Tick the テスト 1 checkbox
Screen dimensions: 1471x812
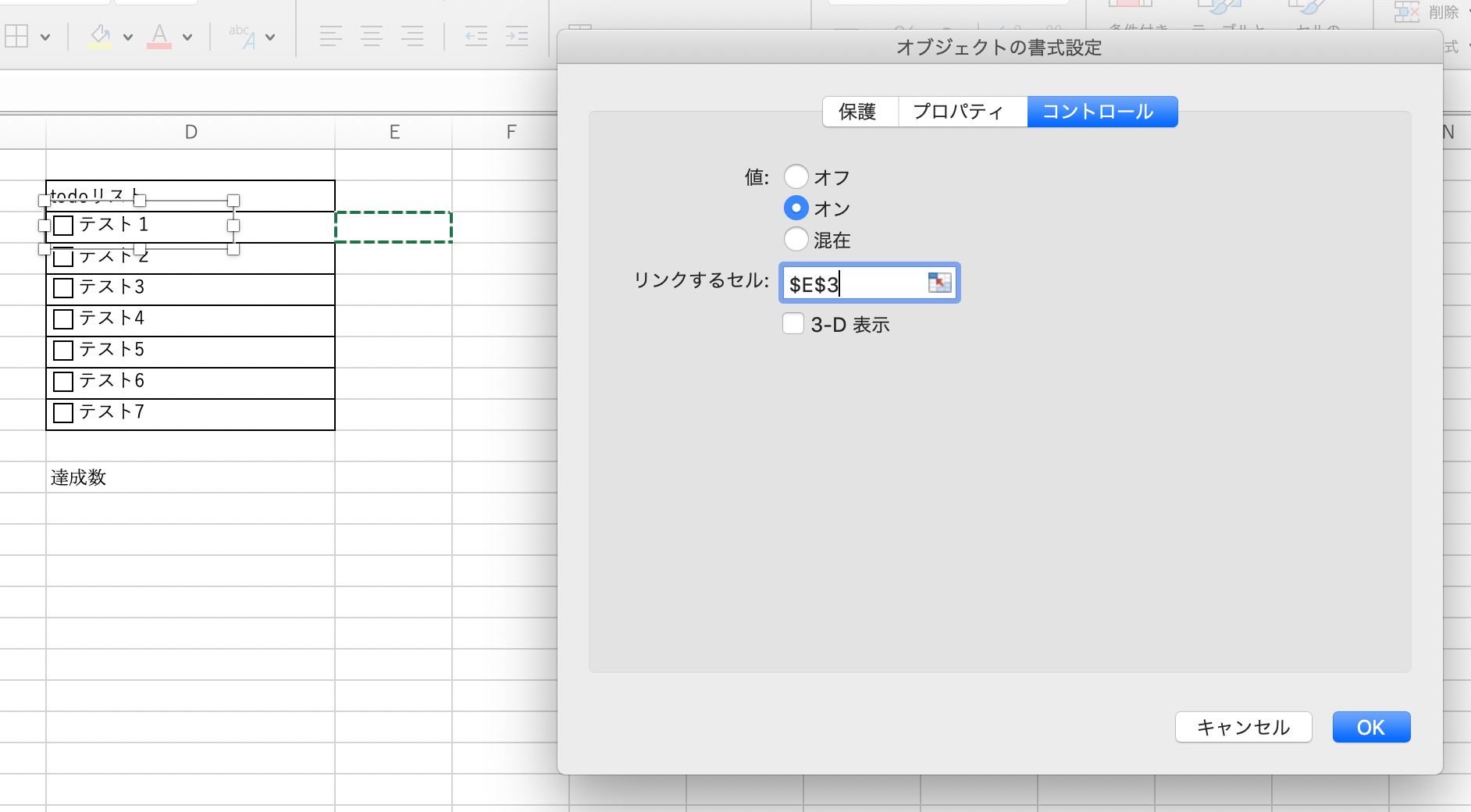coord(63,226)
